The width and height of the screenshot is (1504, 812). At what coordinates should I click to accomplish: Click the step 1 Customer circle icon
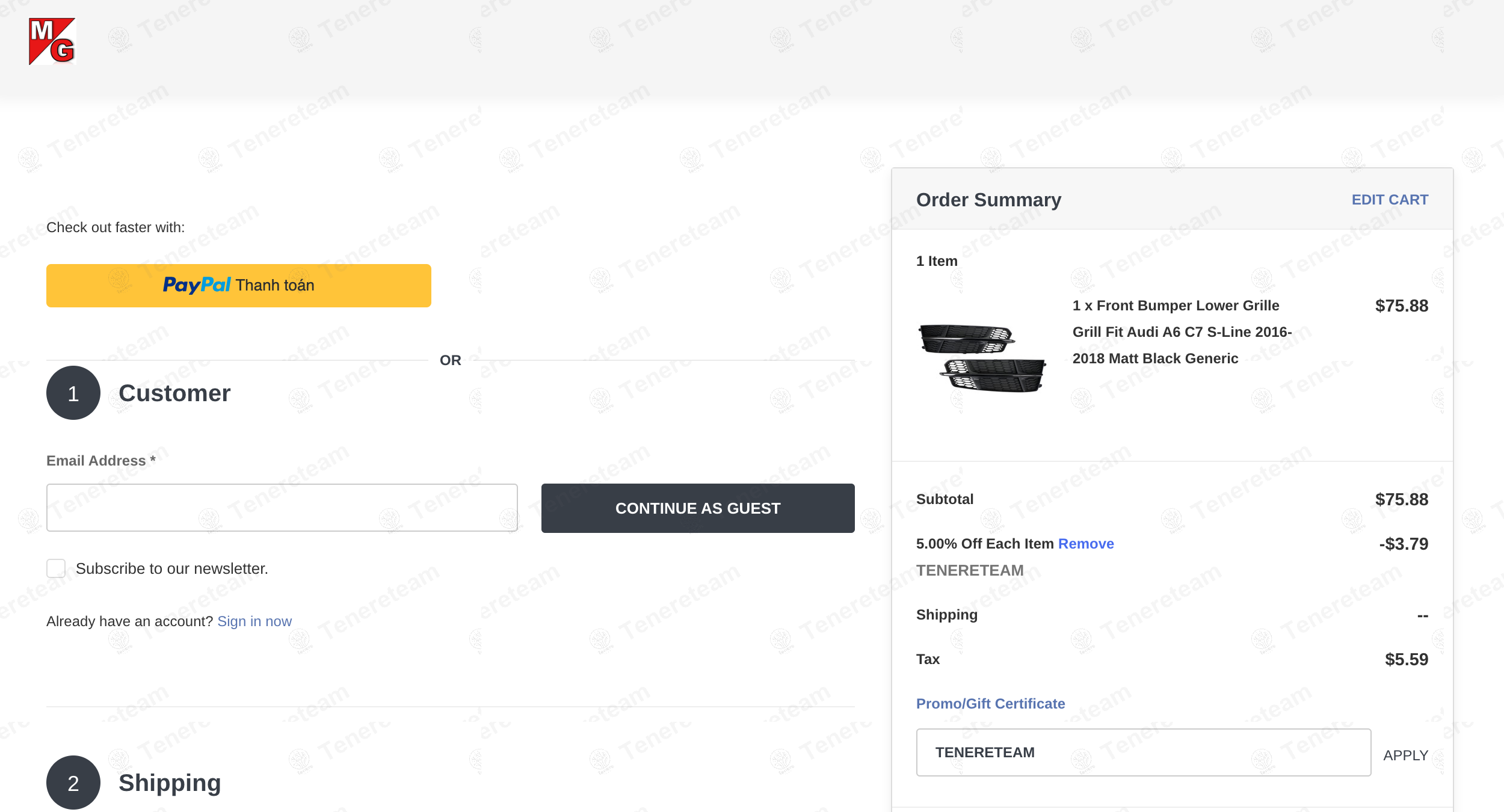(x=73, y=393)
